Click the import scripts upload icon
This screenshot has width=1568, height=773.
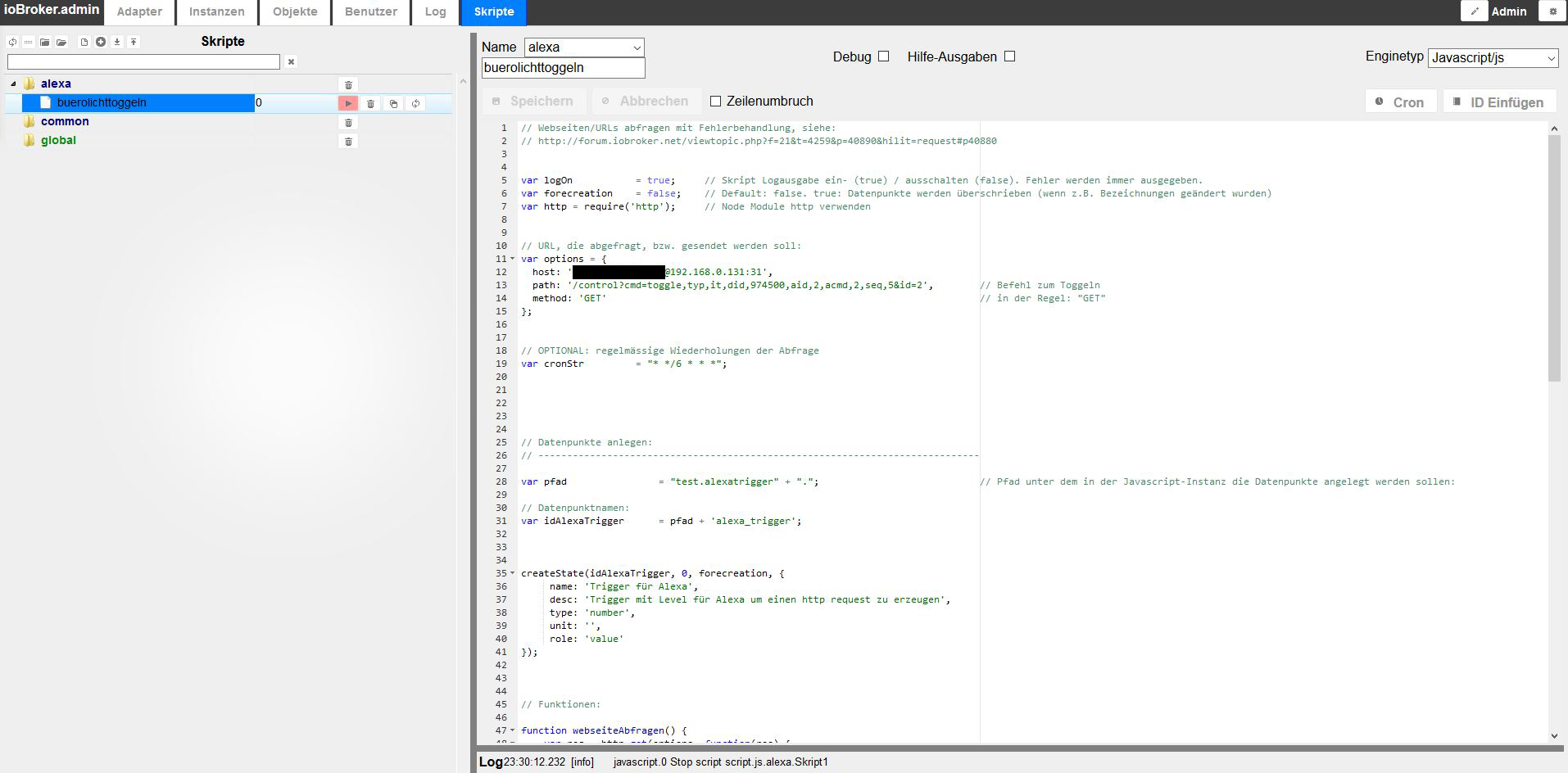tap(134, 42)
